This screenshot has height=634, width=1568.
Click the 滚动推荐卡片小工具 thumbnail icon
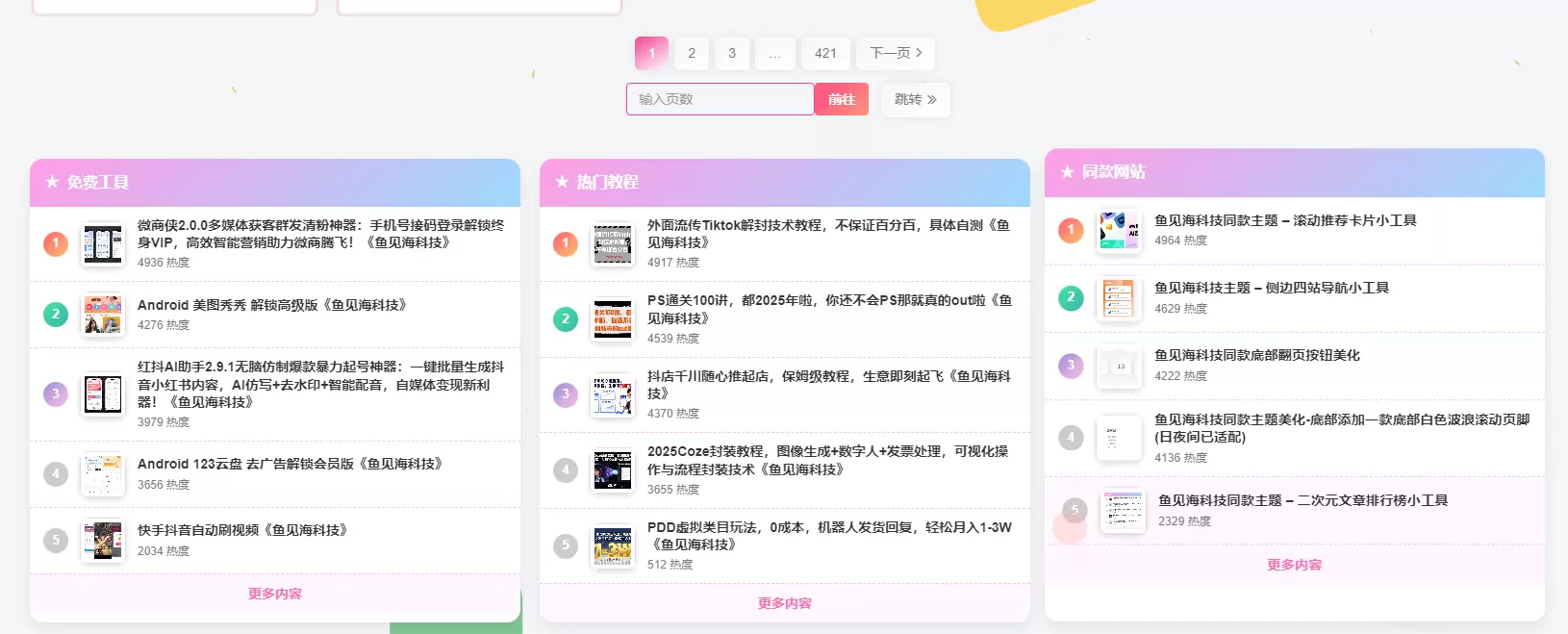point(1120,231)
